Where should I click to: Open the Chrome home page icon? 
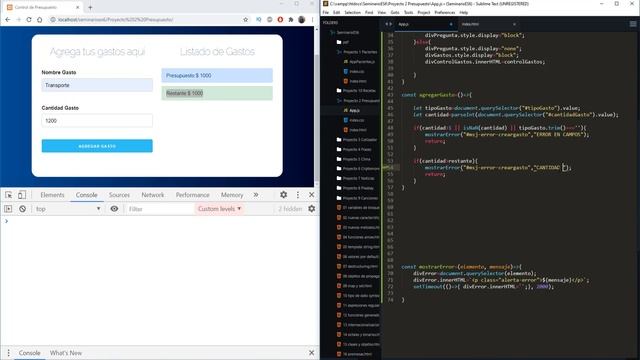click(x=40, y=20)
